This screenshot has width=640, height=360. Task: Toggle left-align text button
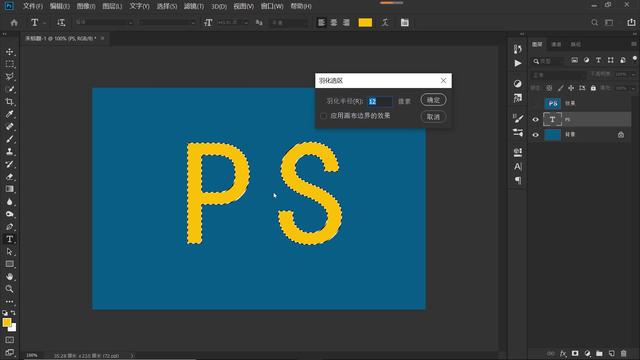click(322, 23)
